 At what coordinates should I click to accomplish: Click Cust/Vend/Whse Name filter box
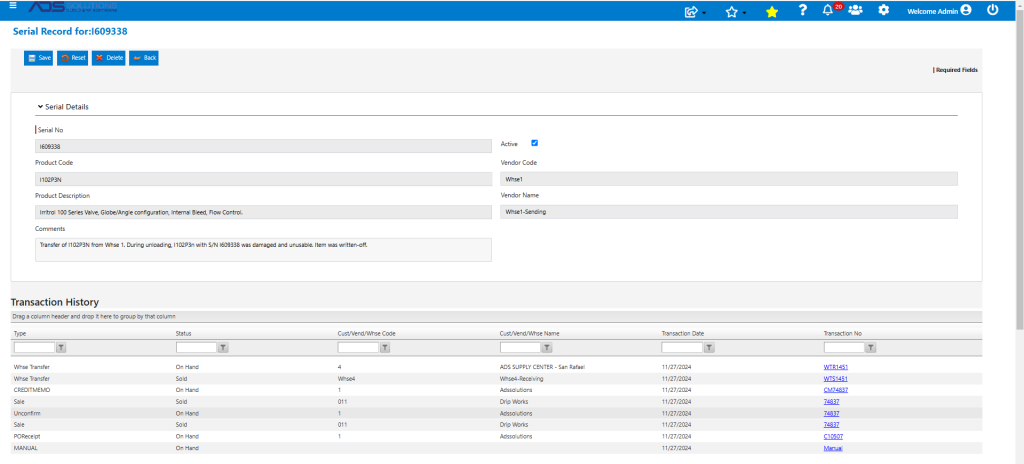pyautogui.click(x=520, y=348)
